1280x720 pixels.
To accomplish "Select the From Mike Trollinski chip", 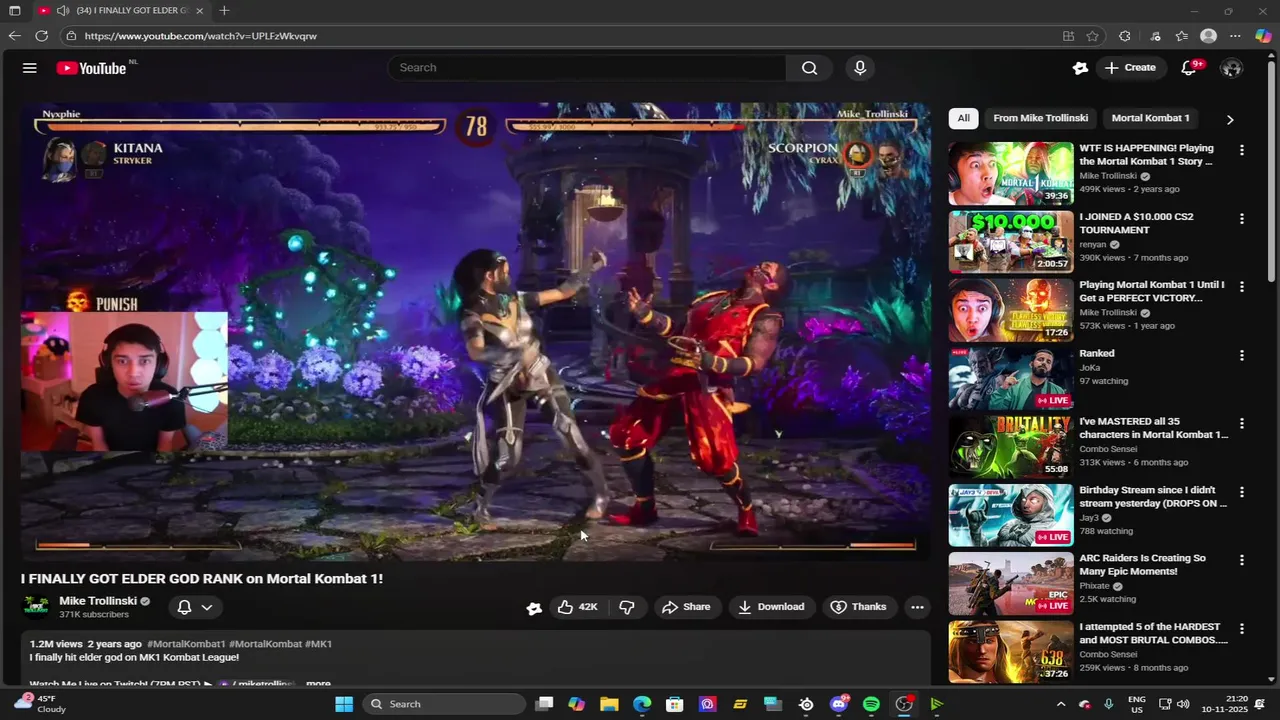I will (x=1040, y=118).
